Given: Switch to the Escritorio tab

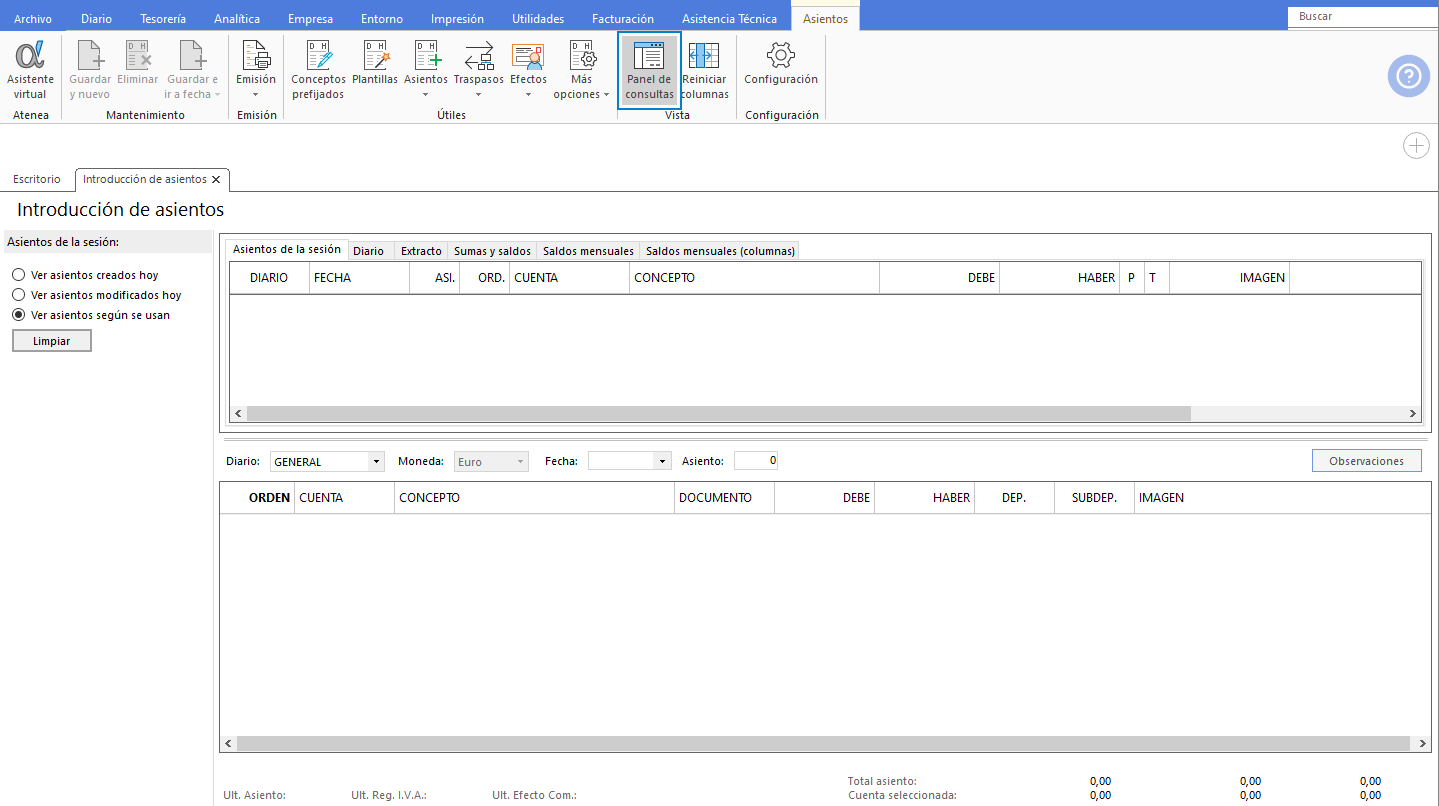Looking at the screenshot, I should point(36,180).
